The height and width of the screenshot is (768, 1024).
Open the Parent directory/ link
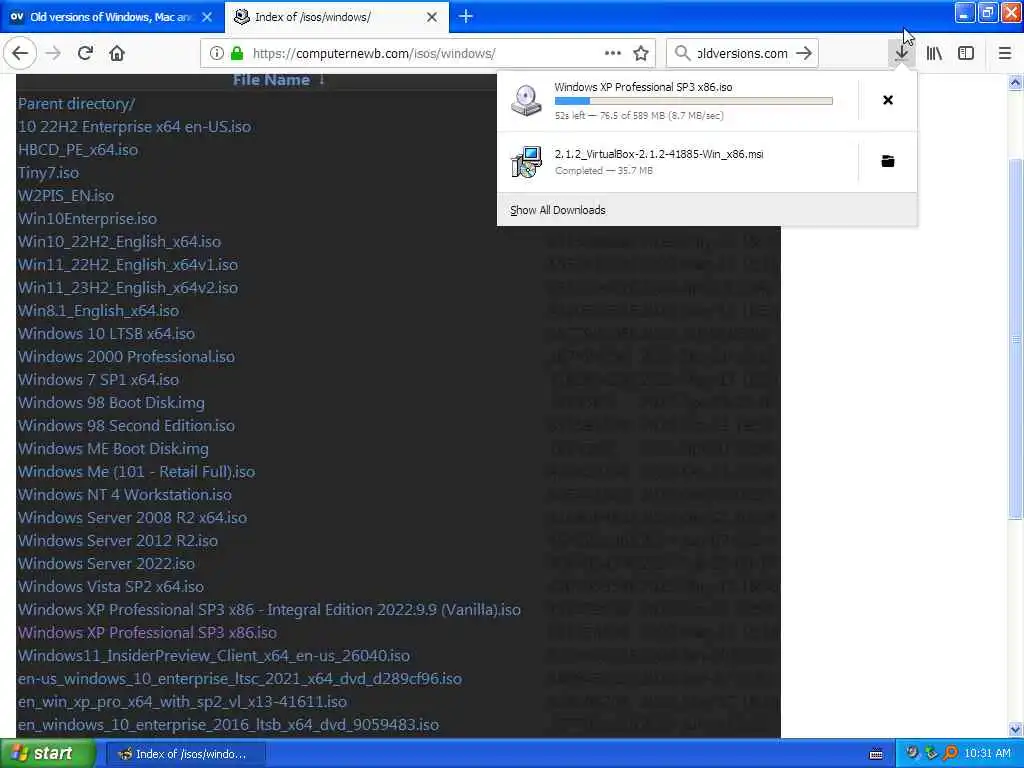[76, 104]
